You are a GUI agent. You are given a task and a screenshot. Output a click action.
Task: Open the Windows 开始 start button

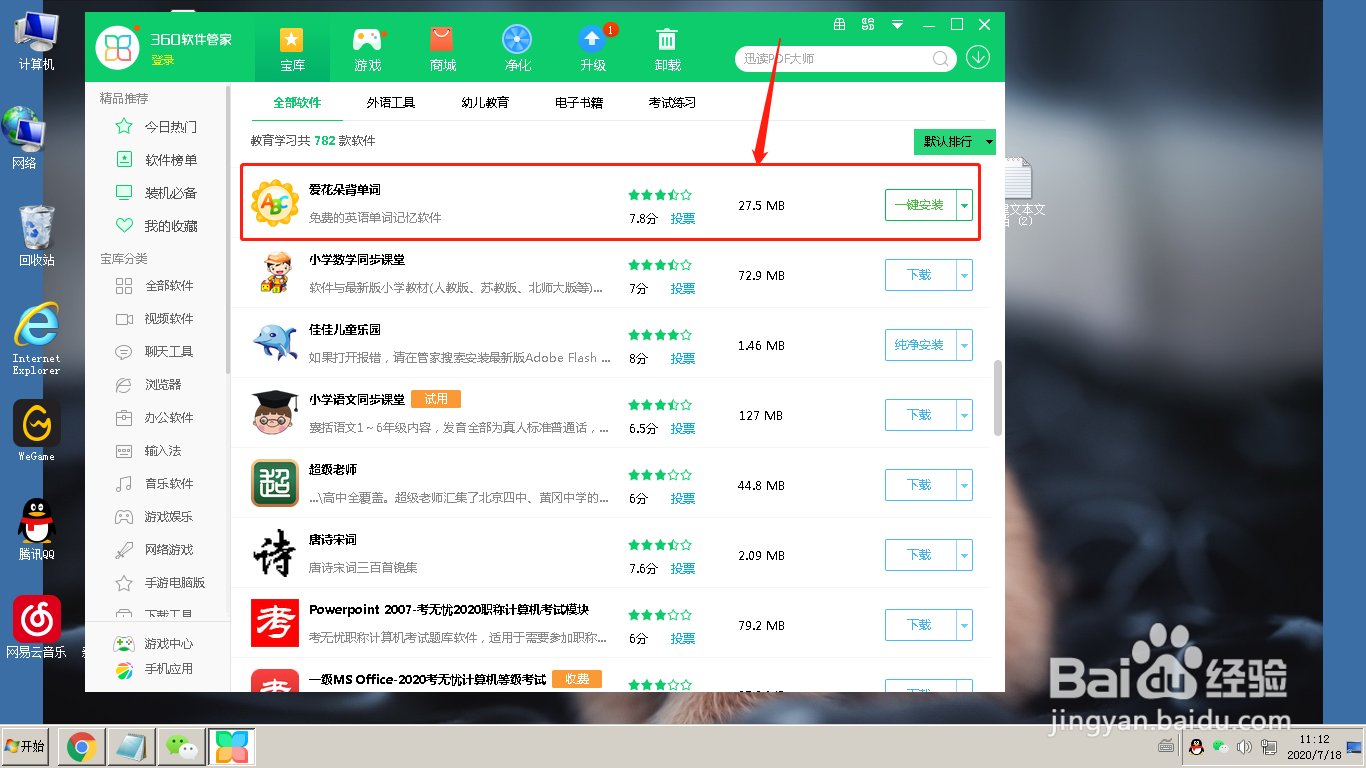25,746
